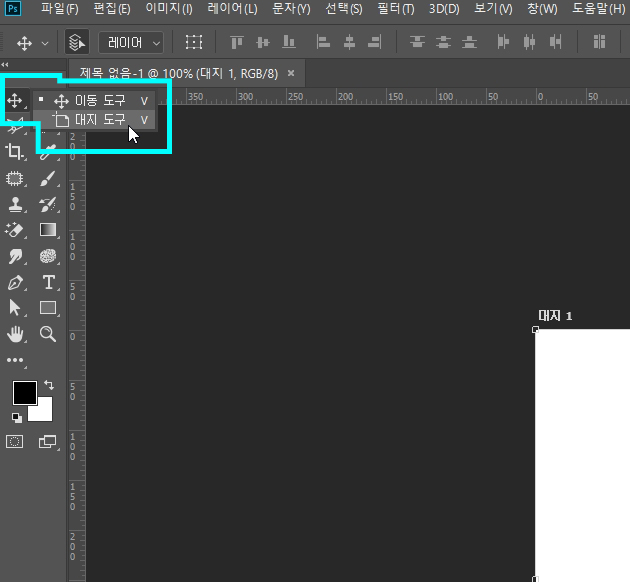Distribute bottom edges
Image resolution: width=630 pixels, height=582 pixels.
point(469,42)
